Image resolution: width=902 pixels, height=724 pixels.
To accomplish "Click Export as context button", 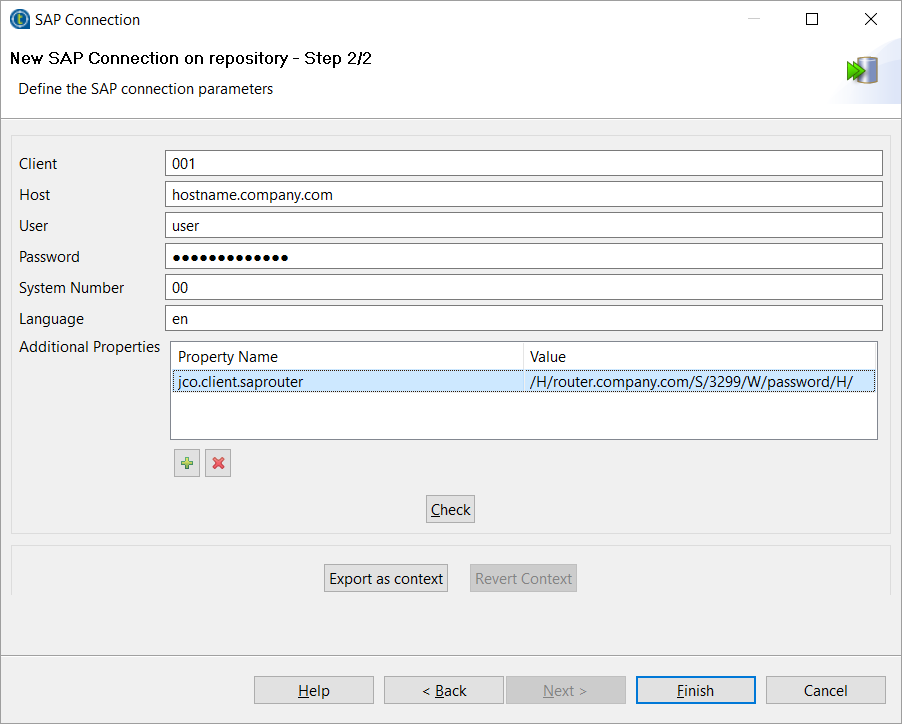I will tap(386, 579).
